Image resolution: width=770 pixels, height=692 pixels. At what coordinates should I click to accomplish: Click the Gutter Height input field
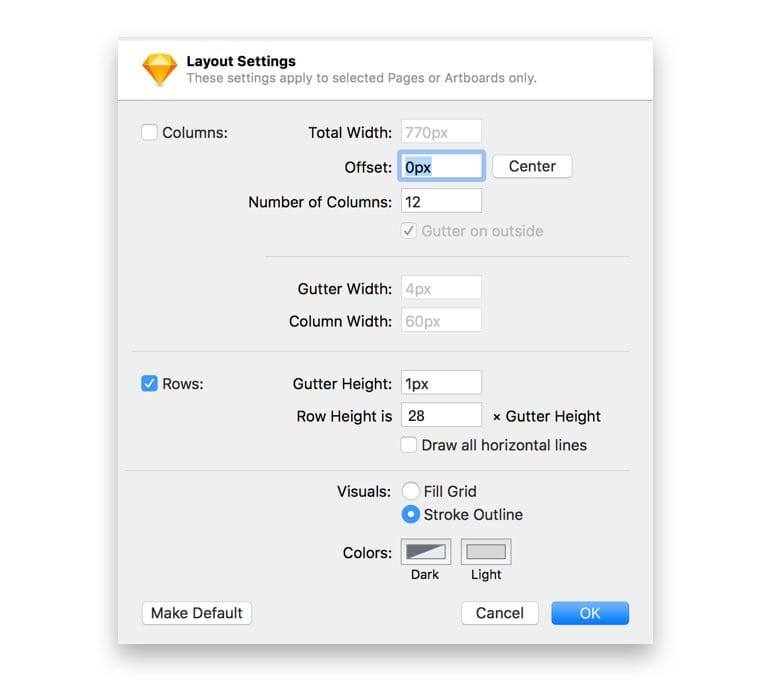pyautogui.click(x=441, y=383)
